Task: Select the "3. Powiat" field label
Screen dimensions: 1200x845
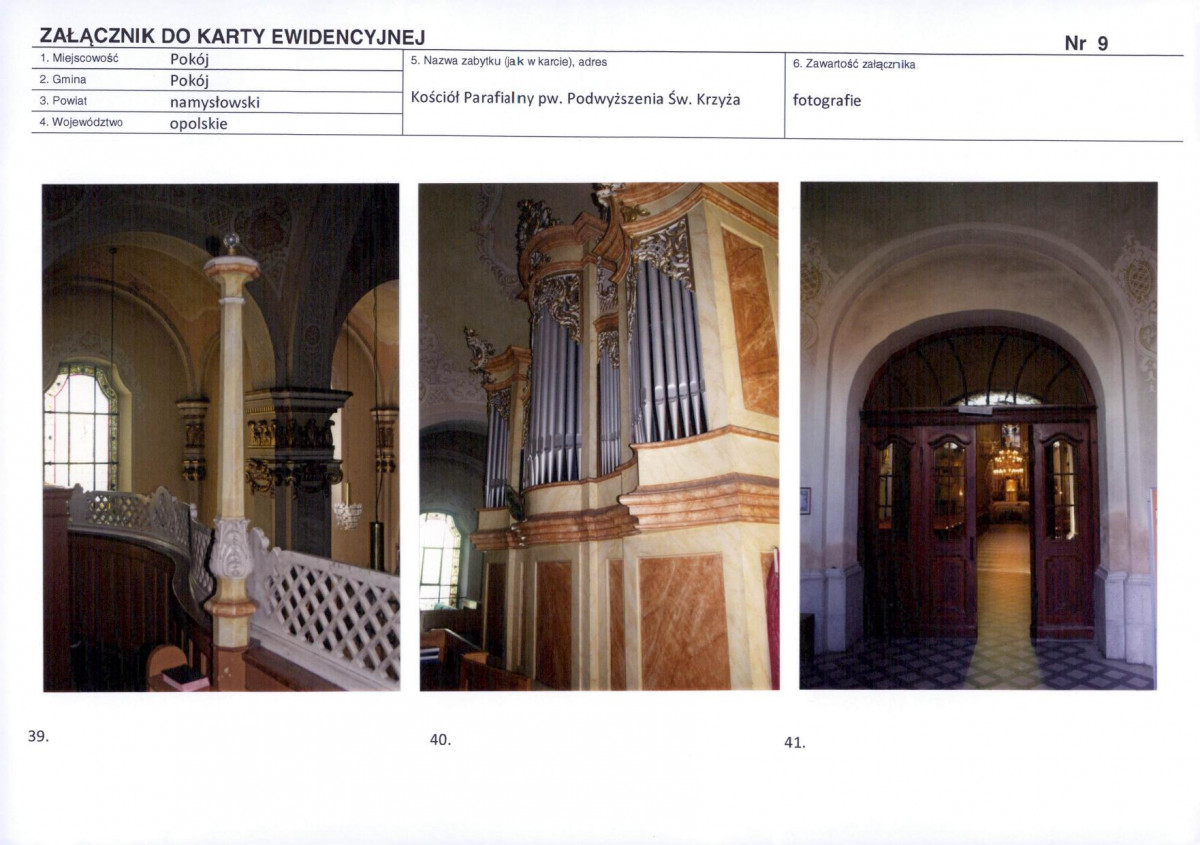Action: (64, 101)
